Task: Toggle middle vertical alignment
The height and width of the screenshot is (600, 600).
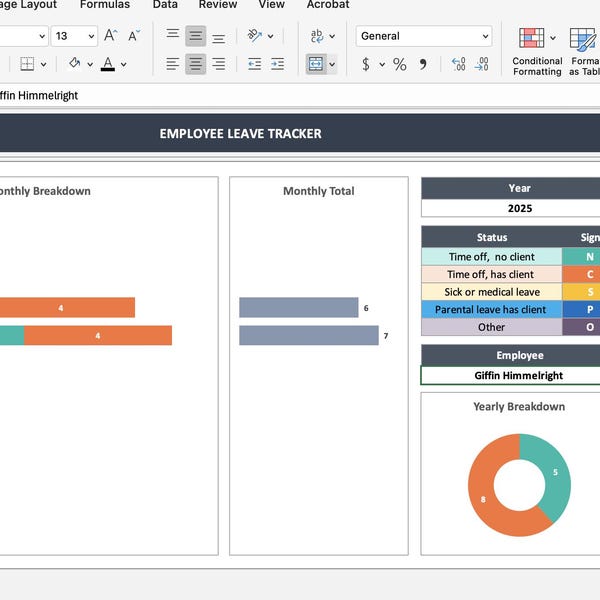Action: 196,36
